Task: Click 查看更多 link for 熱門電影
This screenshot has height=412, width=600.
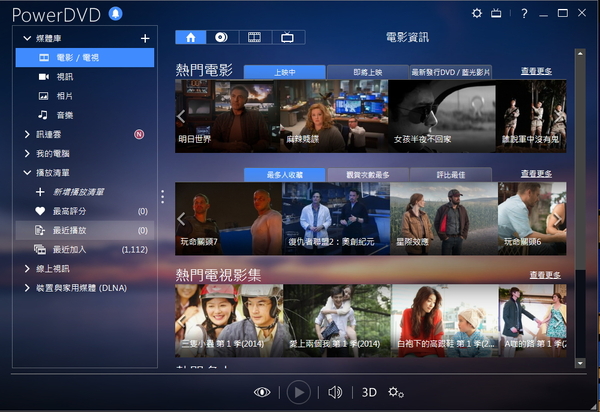Action: point(536,71)
